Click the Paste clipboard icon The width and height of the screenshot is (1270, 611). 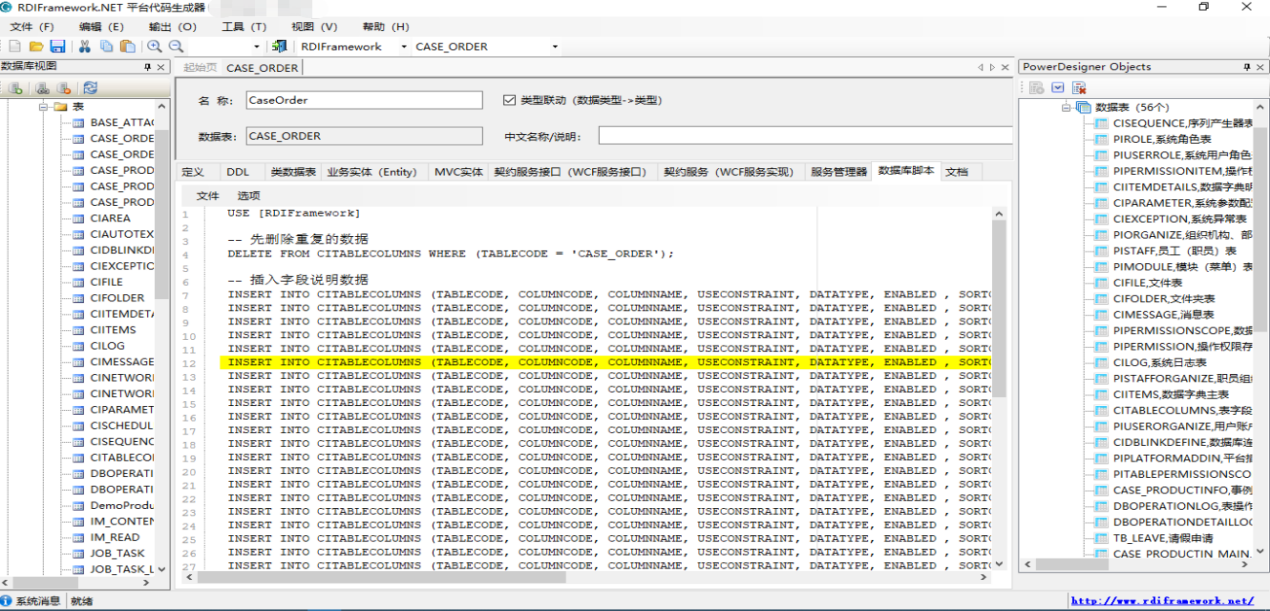coord(127,46)
